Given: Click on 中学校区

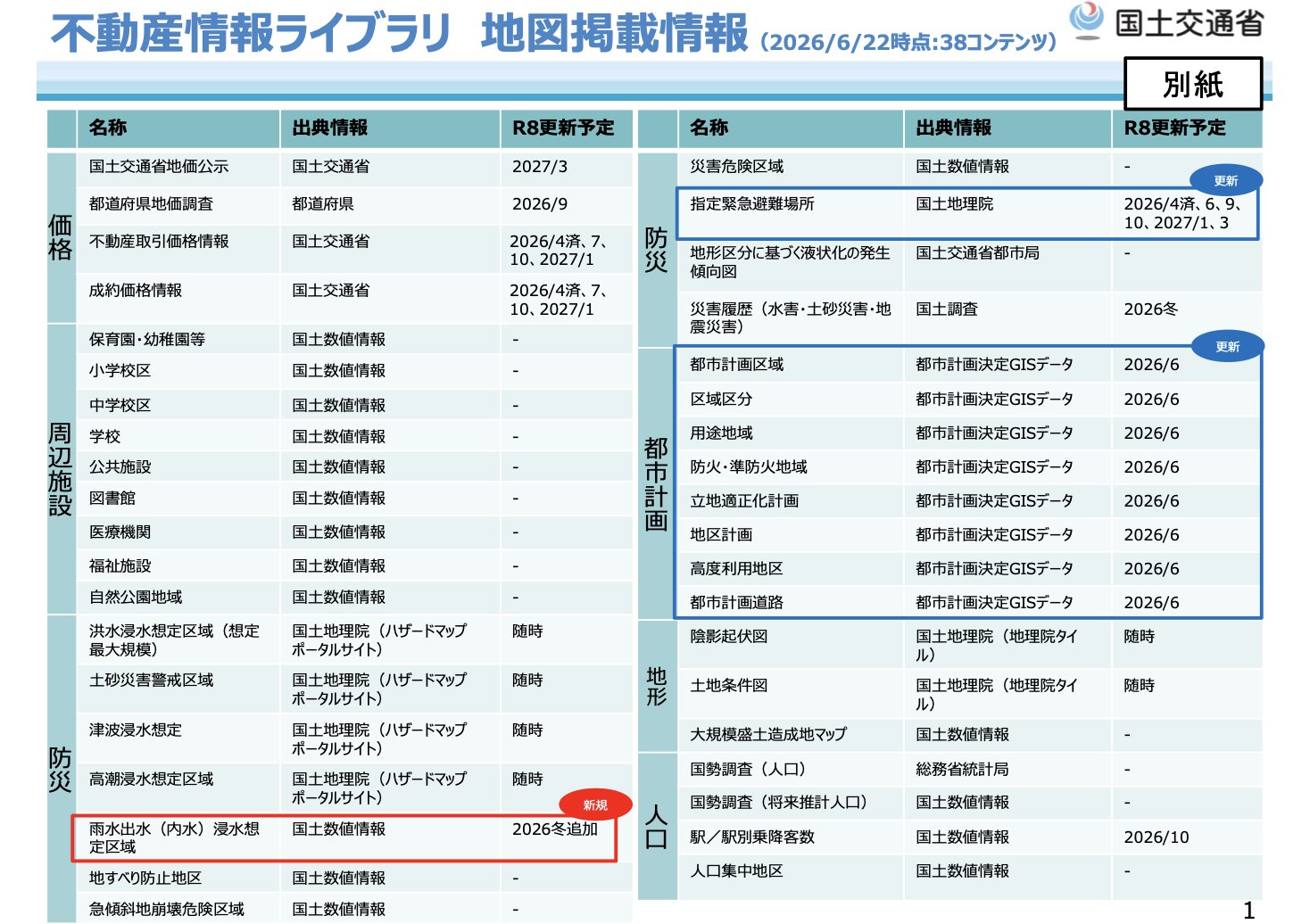Looking at the screenshot, I should point(120,406).
